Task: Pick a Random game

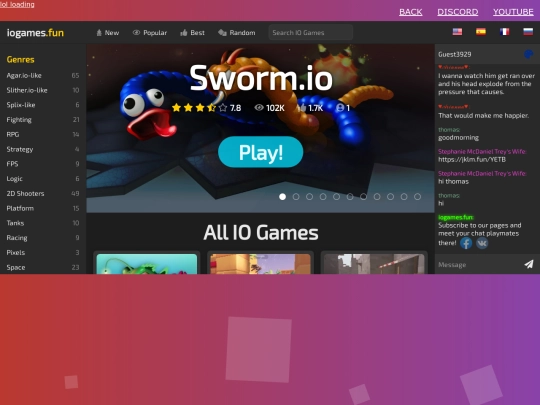Action: [x=237, y=33]
